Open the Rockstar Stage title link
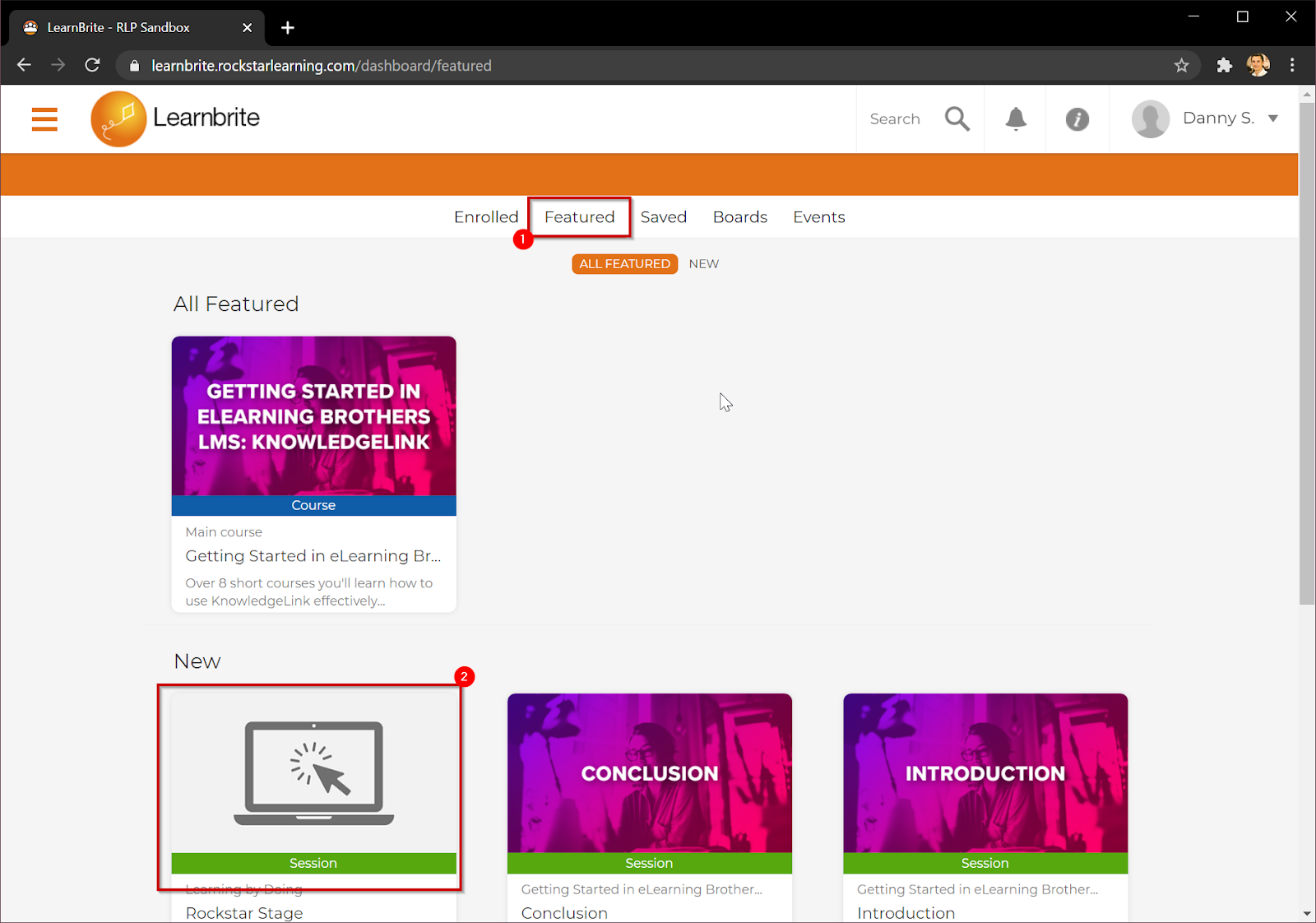This screenshot has height=923, width=1316. tap(244, 913)
